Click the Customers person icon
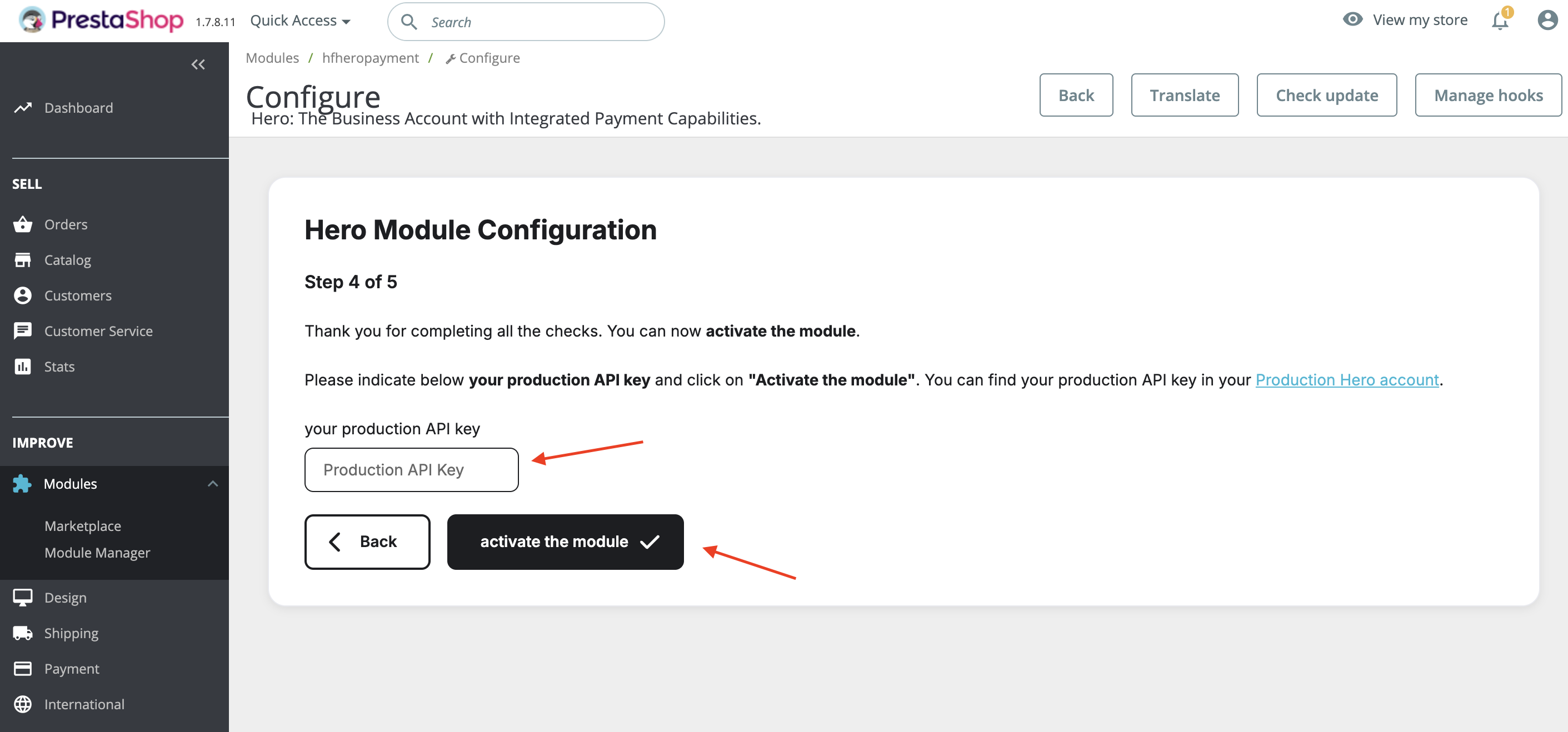The height and width of the screenshot is (732, 1568). pos(23,295)
